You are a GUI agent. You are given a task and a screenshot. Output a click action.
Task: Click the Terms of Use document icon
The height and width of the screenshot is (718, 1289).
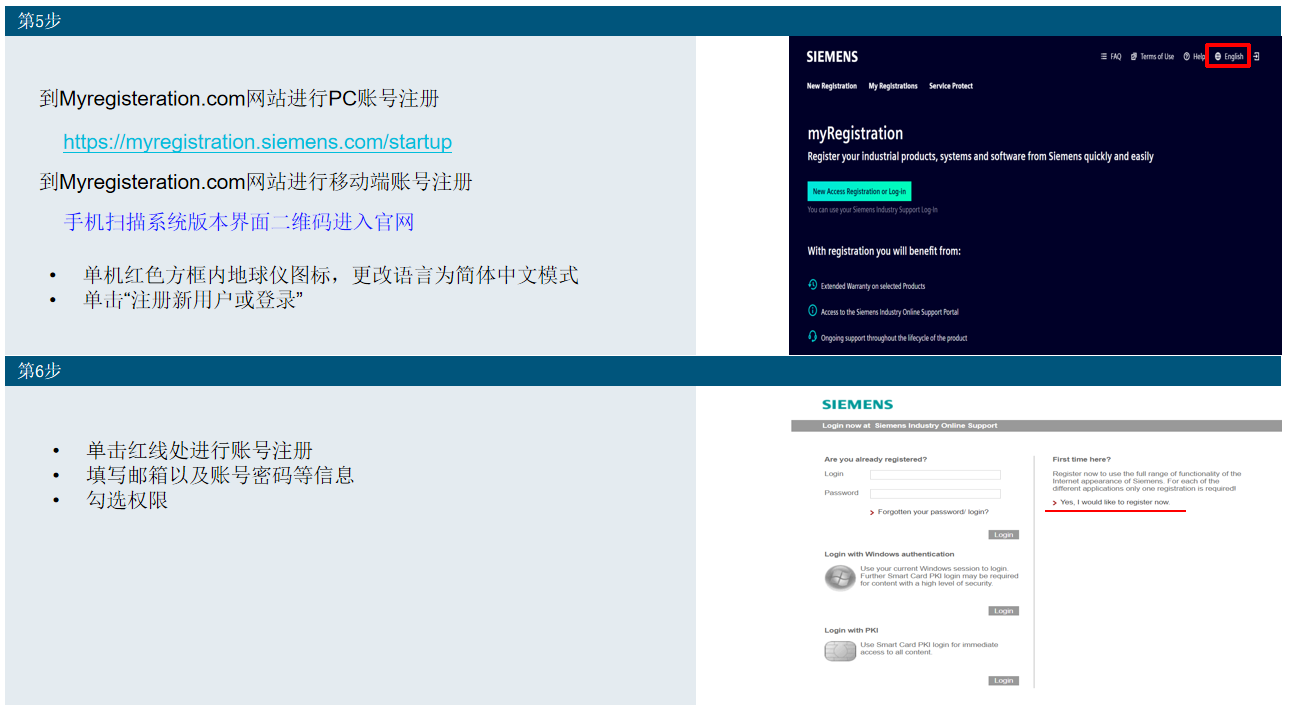point(1136,56)
